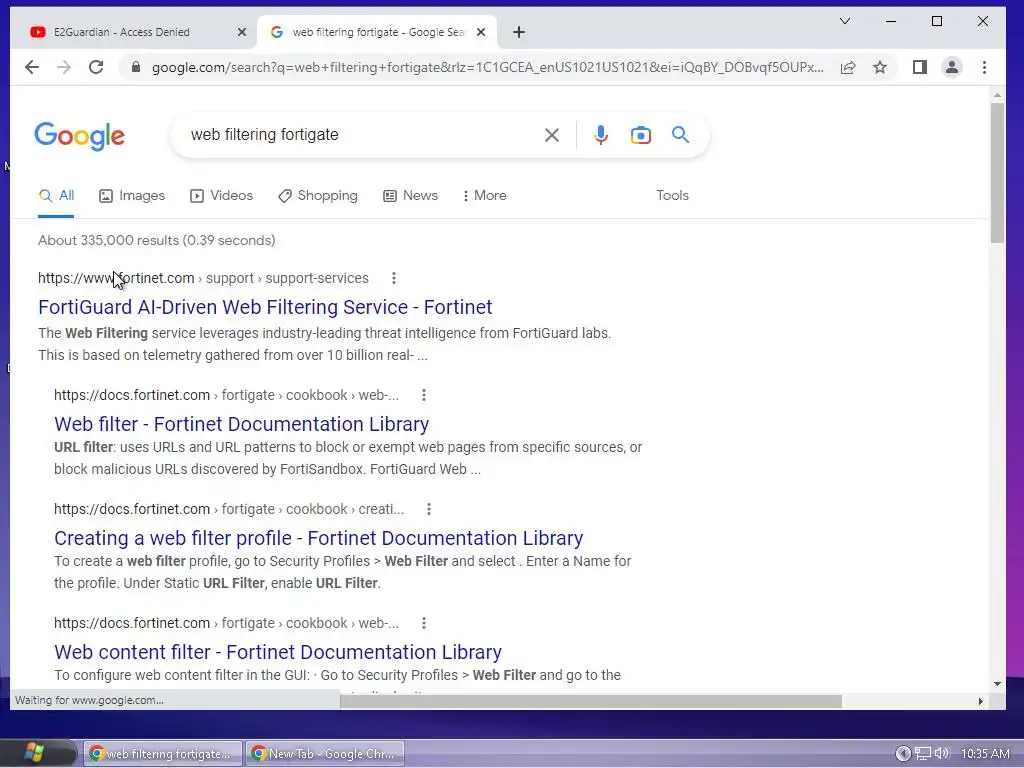Expand the More search categories menu

[484, 195]
